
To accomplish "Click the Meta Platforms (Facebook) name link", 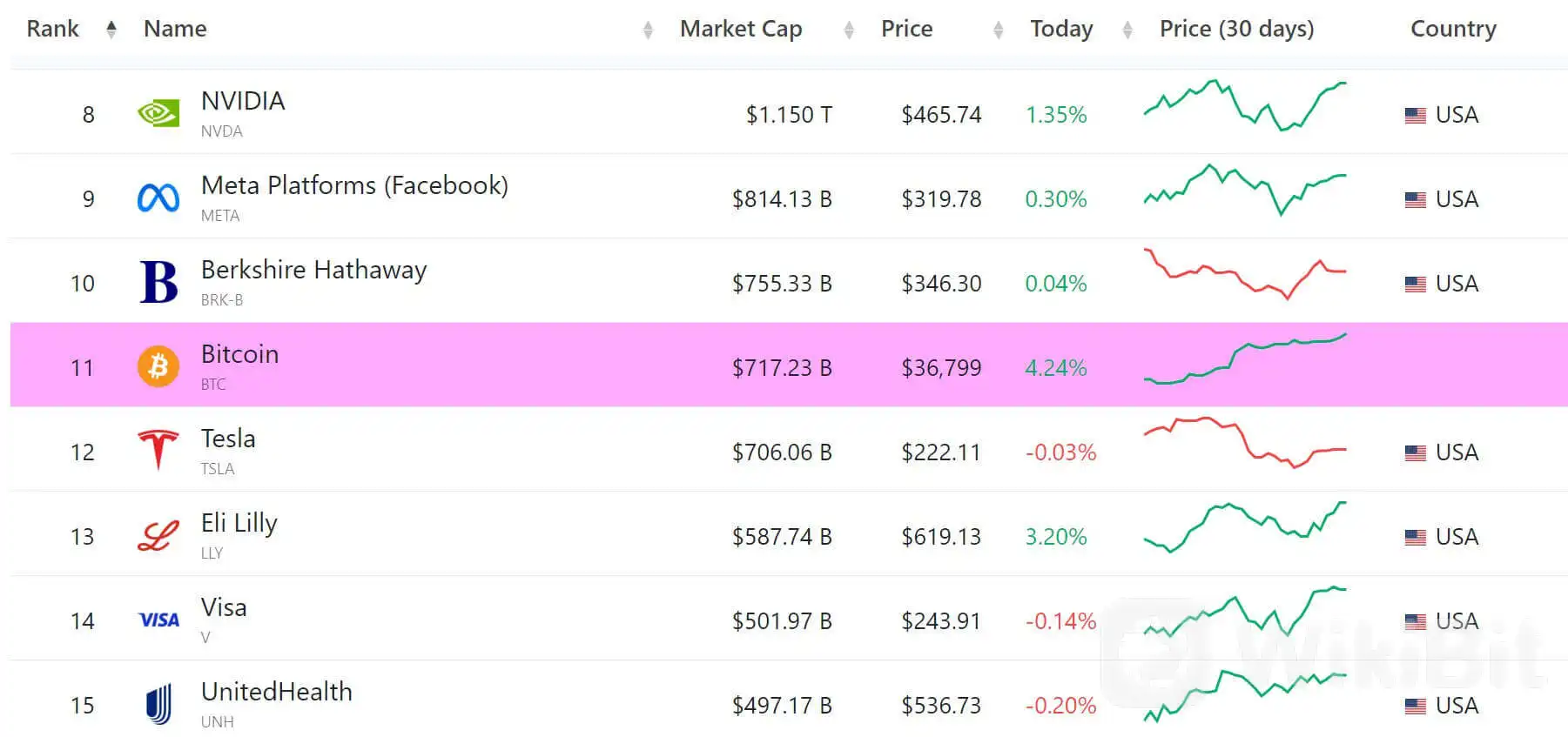I will (354, 184).
